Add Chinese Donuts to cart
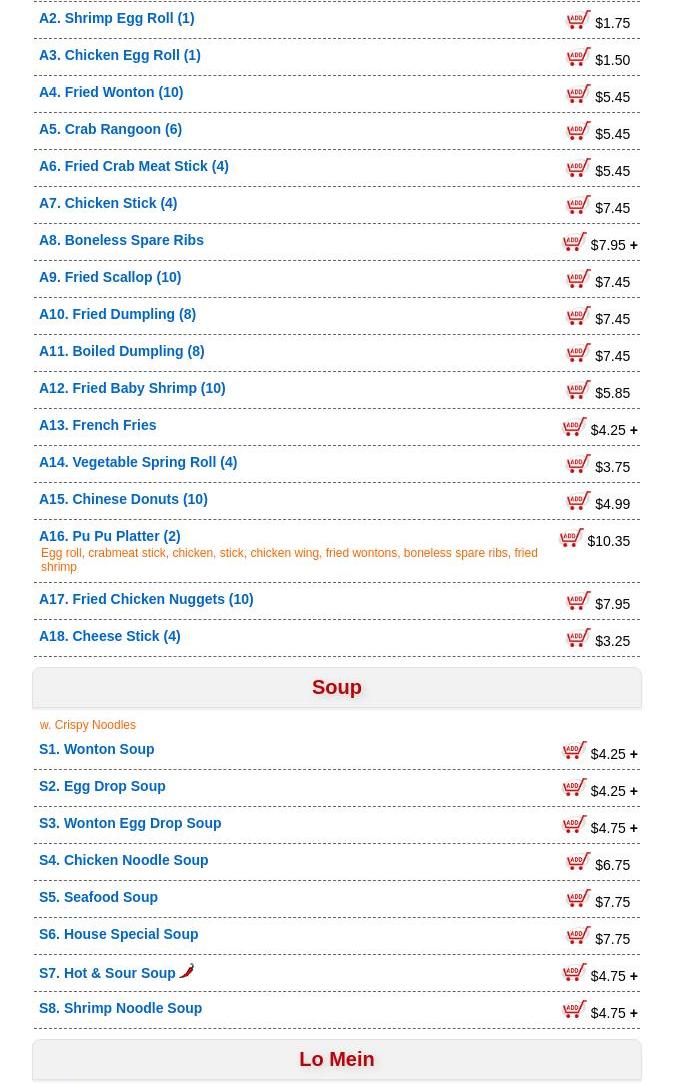The width and height of the screenshot is (675, 1083). [578, 501]
